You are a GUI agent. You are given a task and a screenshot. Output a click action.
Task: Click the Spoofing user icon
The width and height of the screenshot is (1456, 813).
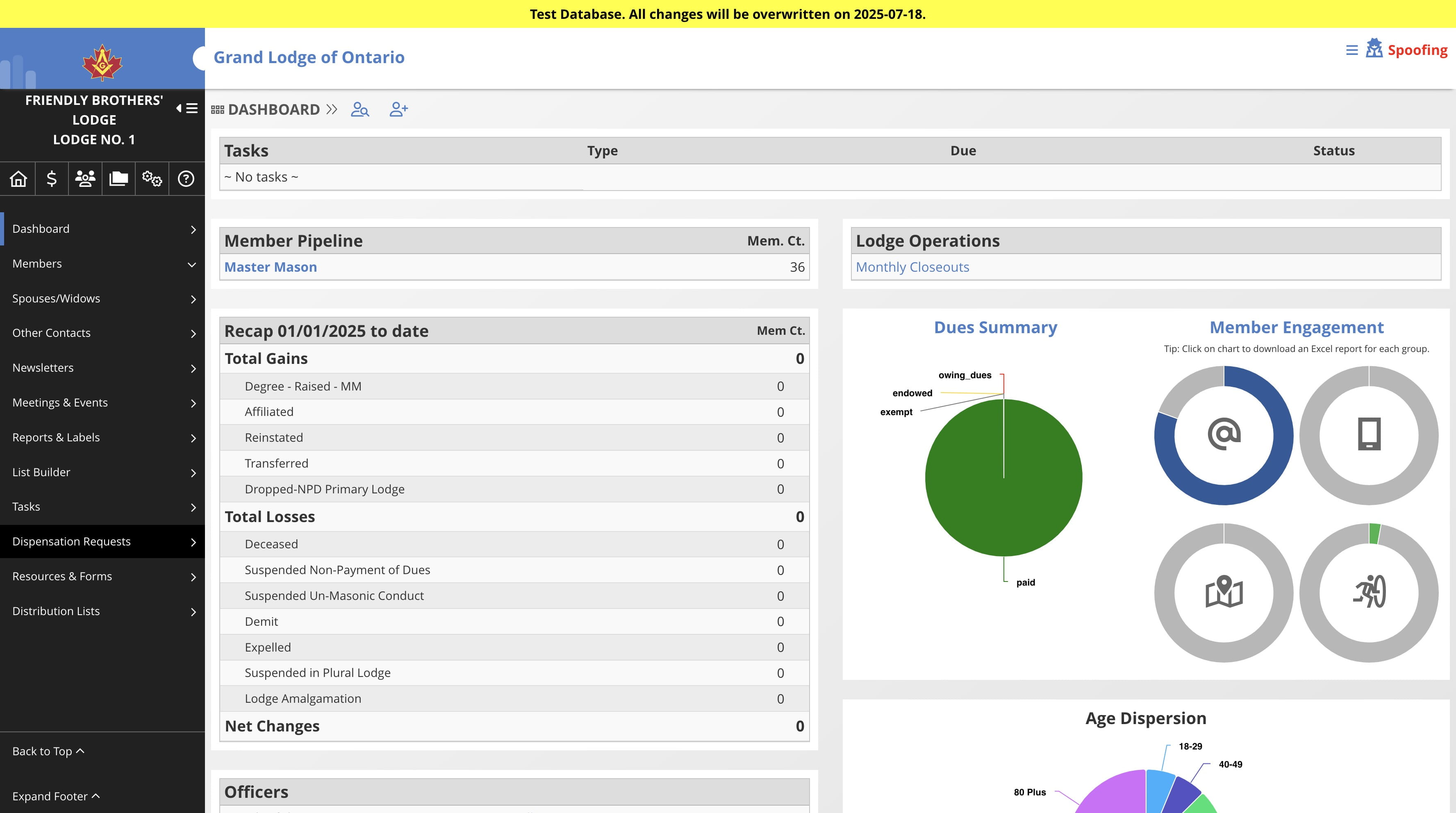pos(1374,49)
